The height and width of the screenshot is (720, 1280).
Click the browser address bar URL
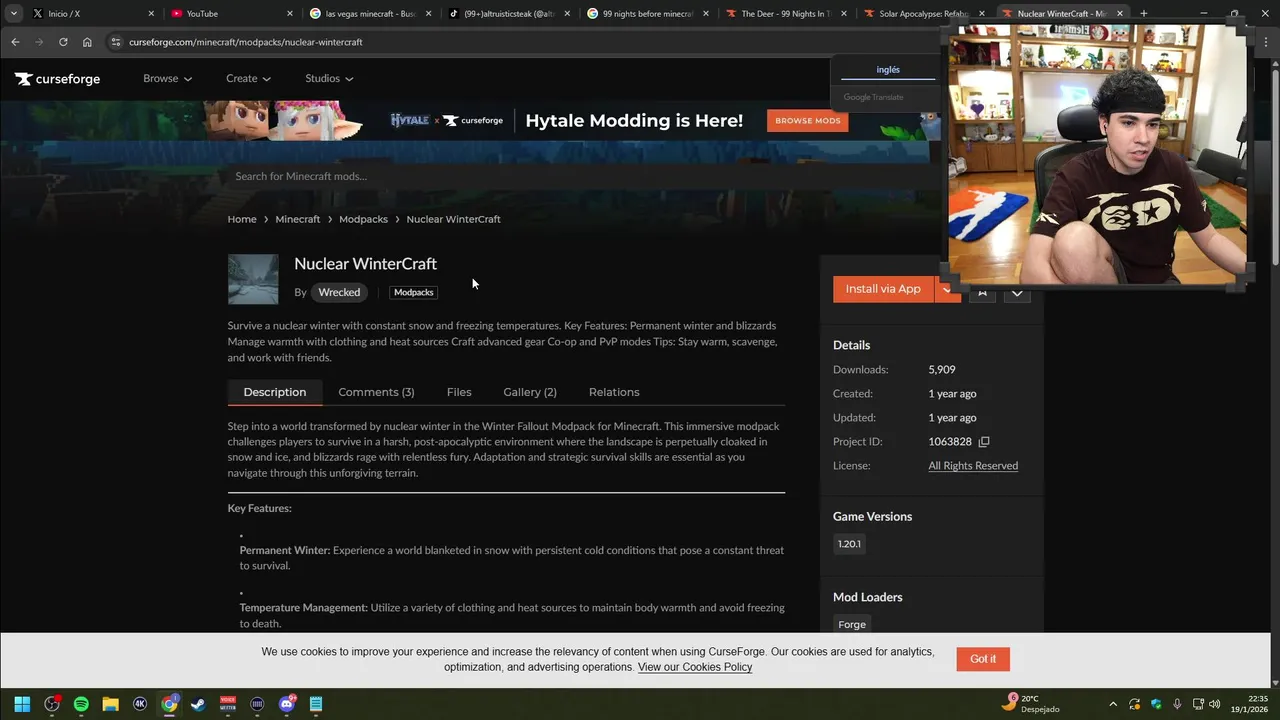point(245,42)
